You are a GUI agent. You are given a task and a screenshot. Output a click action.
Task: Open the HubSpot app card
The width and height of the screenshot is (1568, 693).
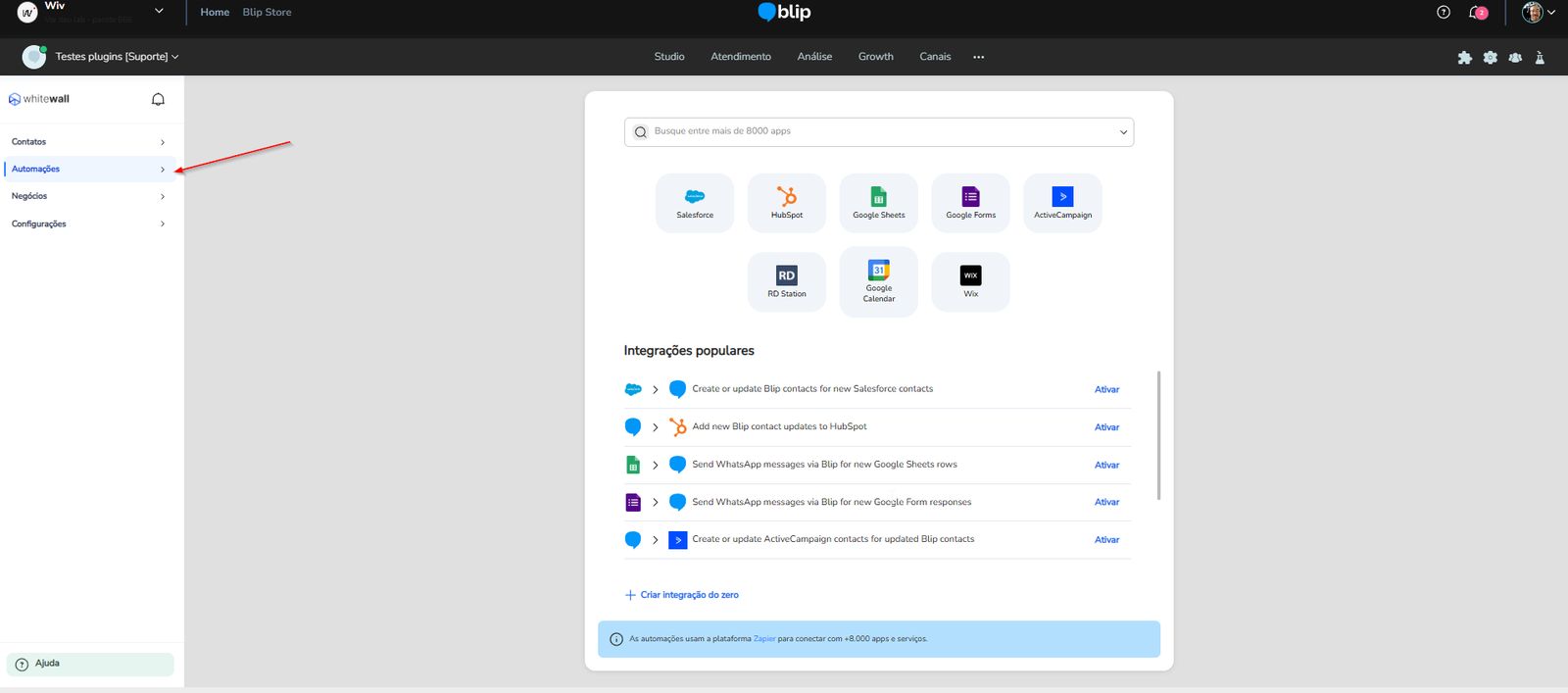787,203
